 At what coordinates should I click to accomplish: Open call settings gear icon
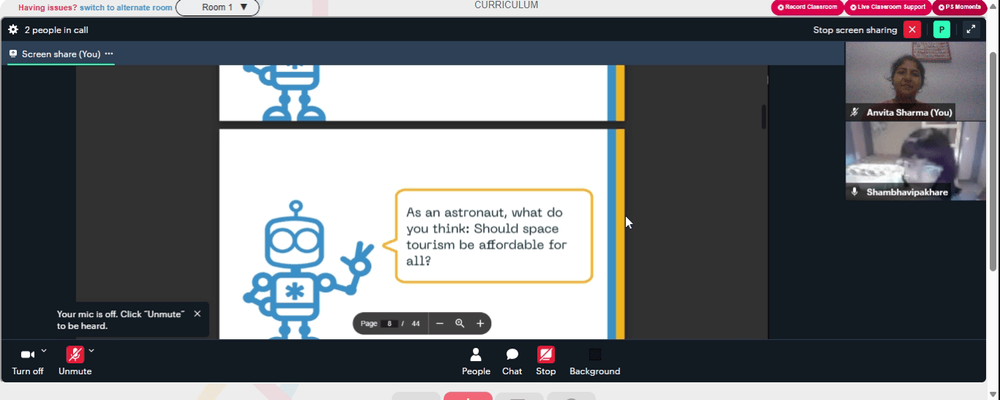click(x=13, y=29)
